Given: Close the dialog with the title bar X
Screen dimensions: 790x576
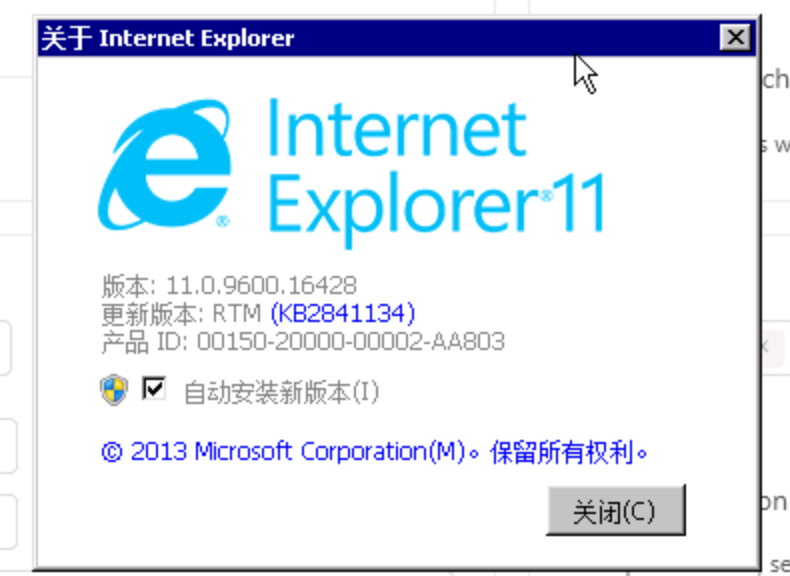Looking at the screenshot, I should tap(735, 37).
